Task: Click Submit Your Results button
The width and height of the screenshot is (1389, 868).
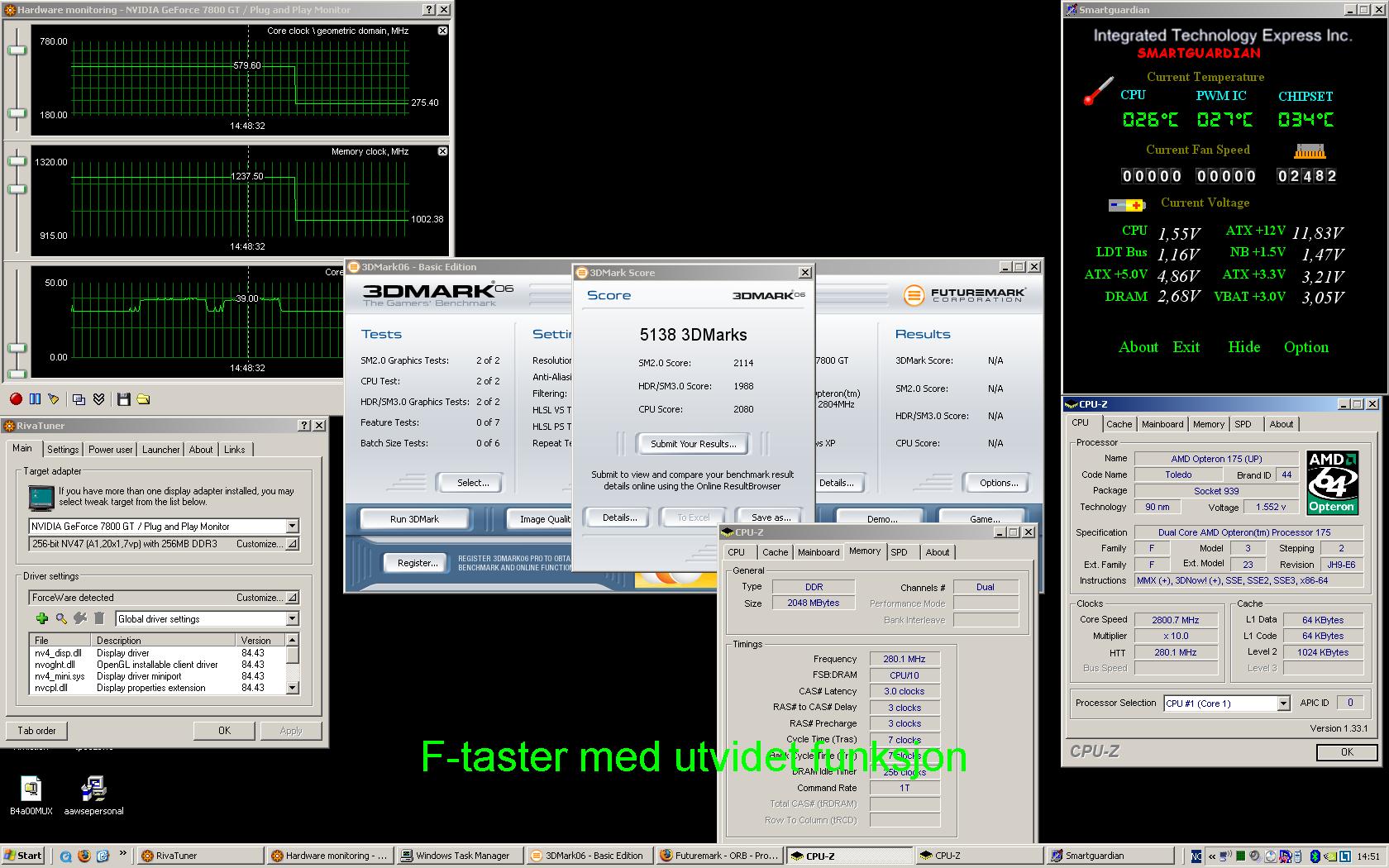Action: tap(693, 444)
